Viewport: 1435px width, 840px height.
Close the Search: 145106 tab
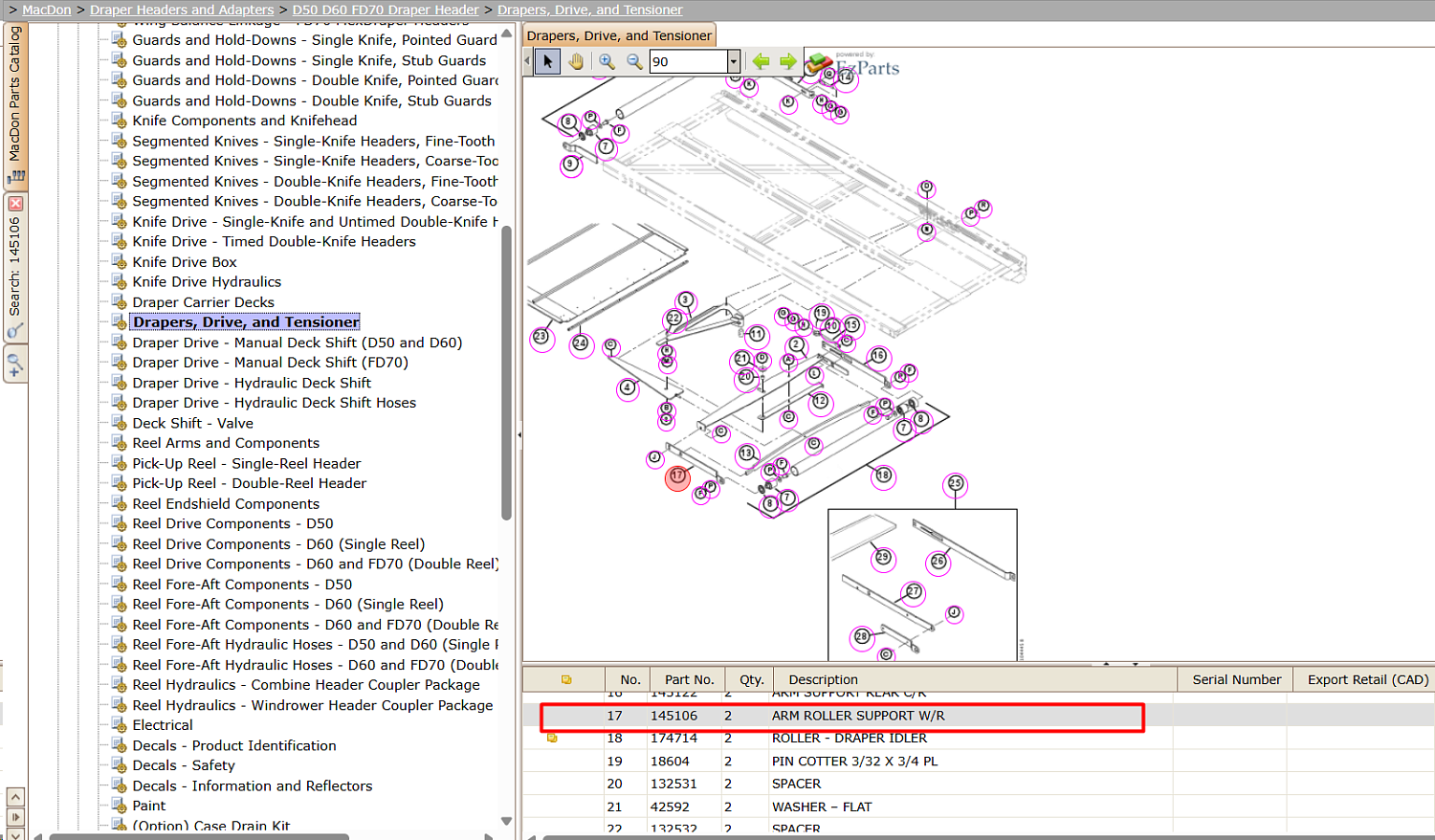coord(15,204)
